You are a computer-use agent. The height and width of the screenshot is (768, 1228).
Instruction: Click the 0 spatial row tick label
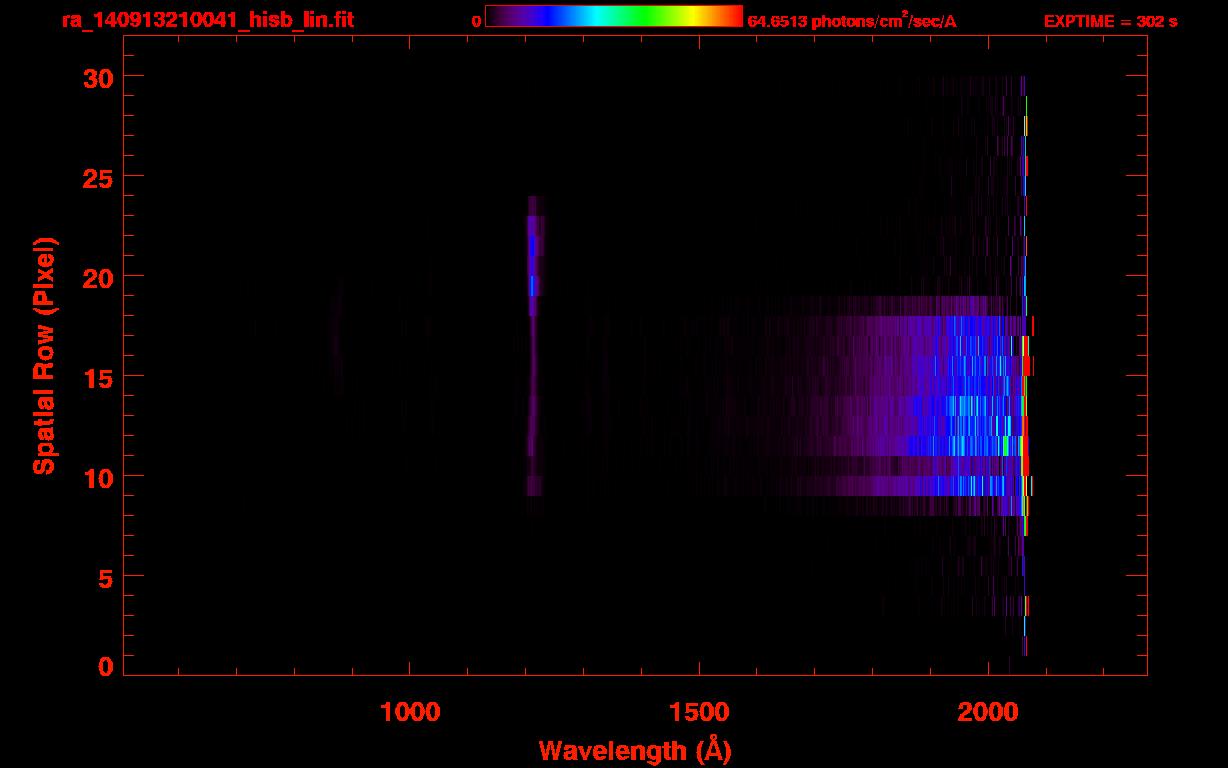[x=106, y=666]
